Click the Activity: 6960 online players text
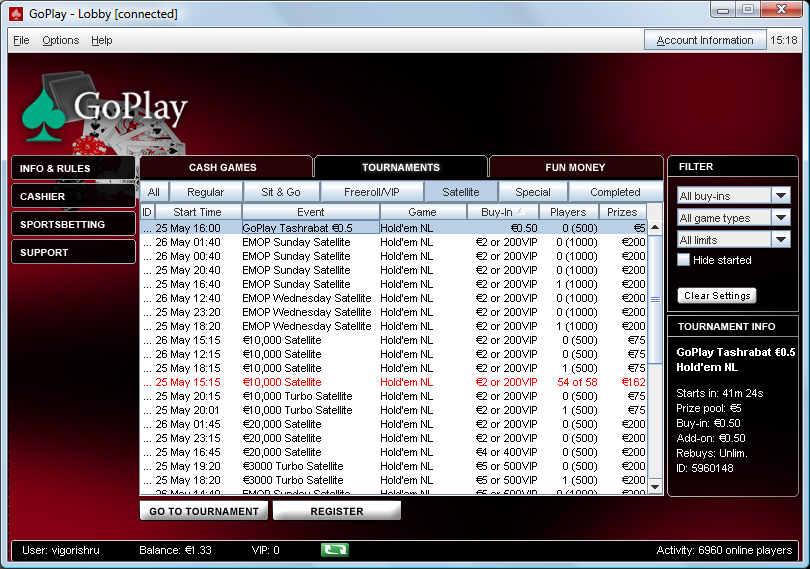 click(724, 550)
